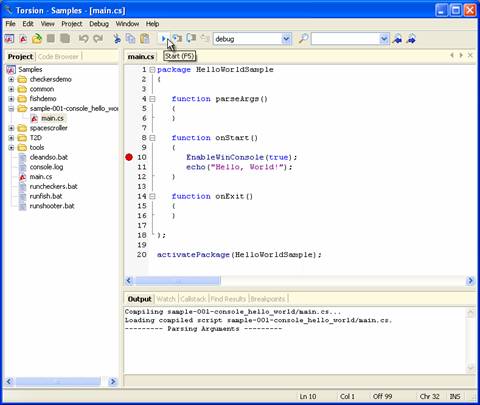
Task: Click the Undo arrow in toolbar
Action: coord(83,39)
